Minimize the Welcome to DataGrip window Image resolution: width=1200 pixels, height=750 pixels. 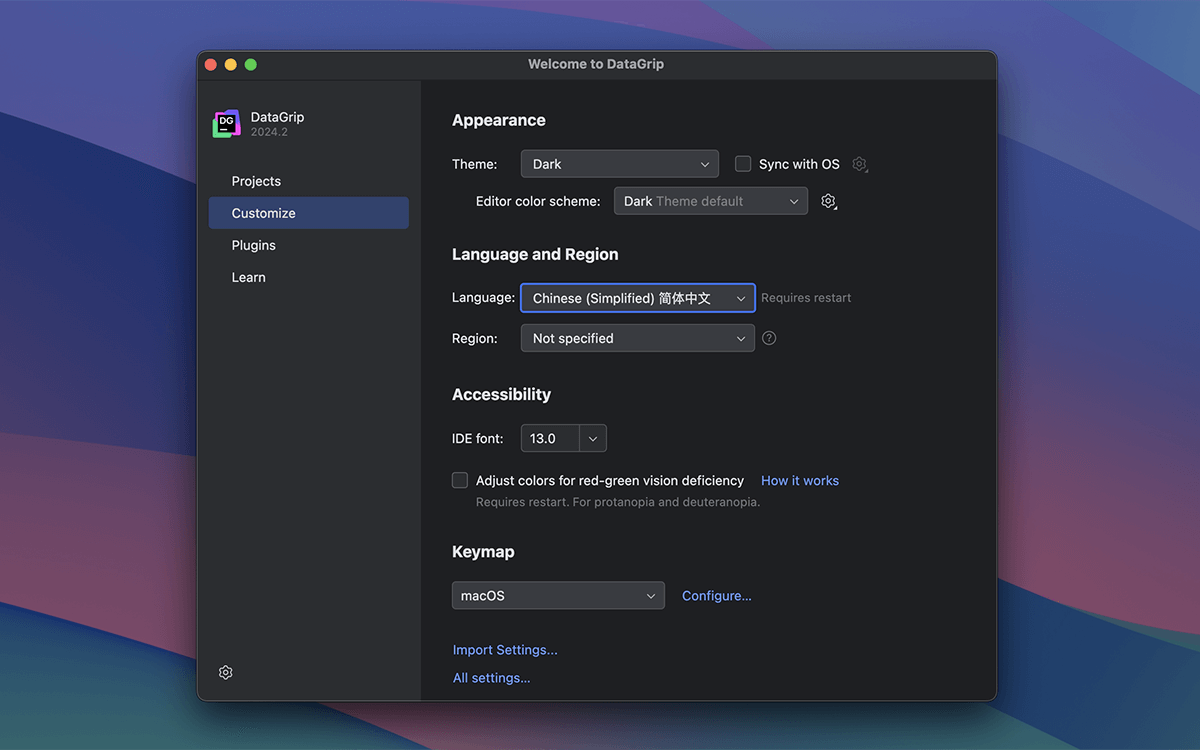[x=231, y=64]
